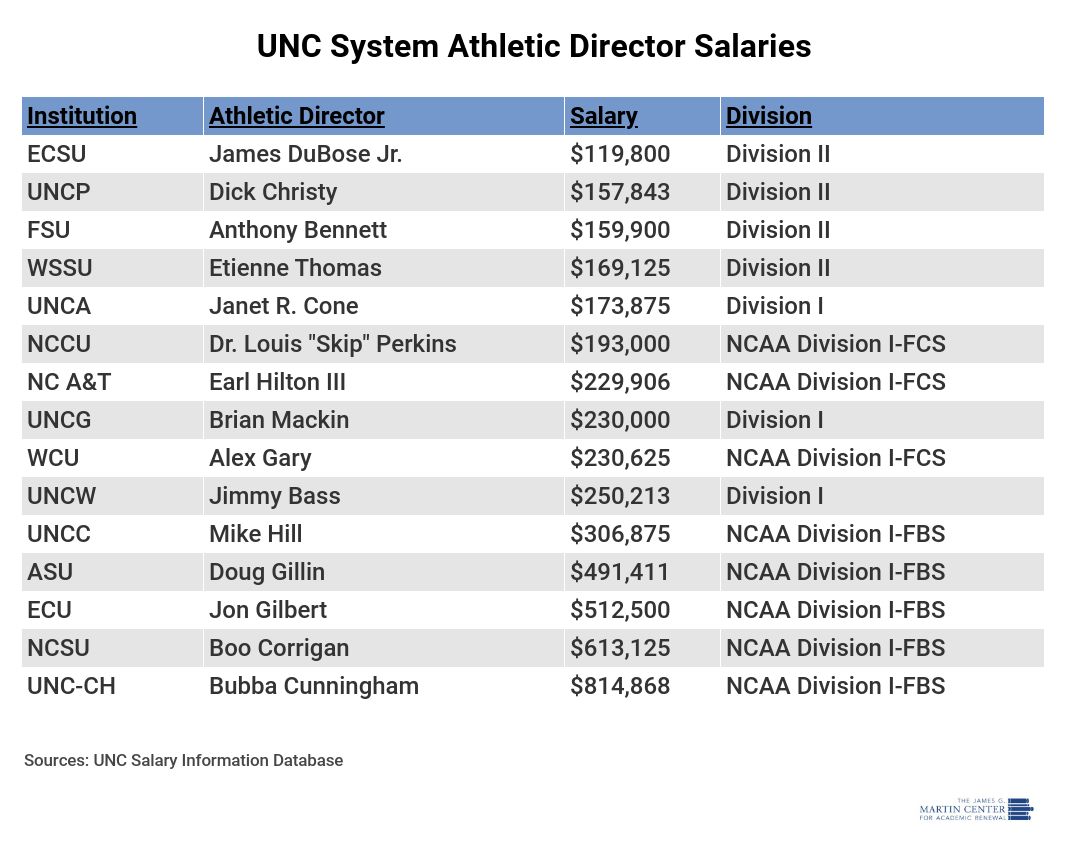This screenshot has height=841, width=1068.
Task: Select the Division II cell for WSSU
Action: click(778, 268)
